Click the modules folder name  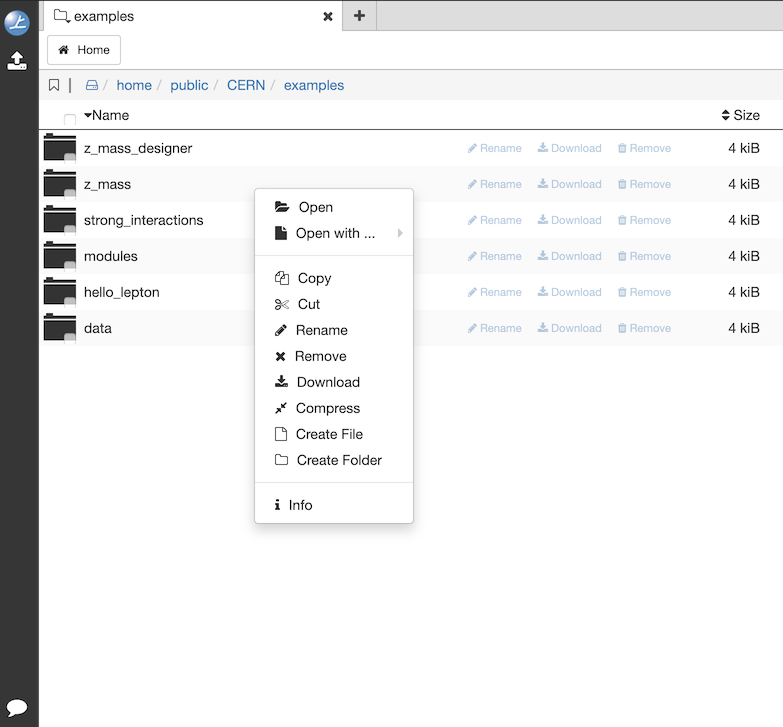110,256
